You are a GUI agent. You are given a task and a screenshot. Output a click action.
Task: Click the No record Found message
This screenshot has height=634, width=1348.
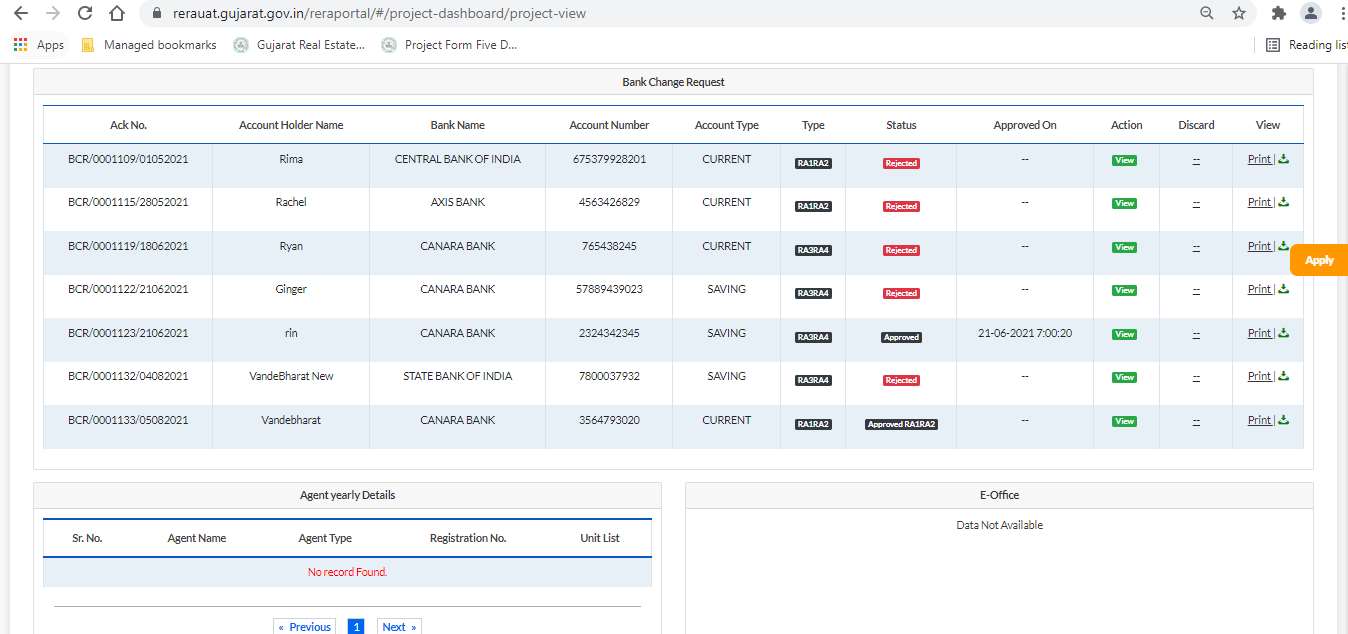click(x=347, y=572)
